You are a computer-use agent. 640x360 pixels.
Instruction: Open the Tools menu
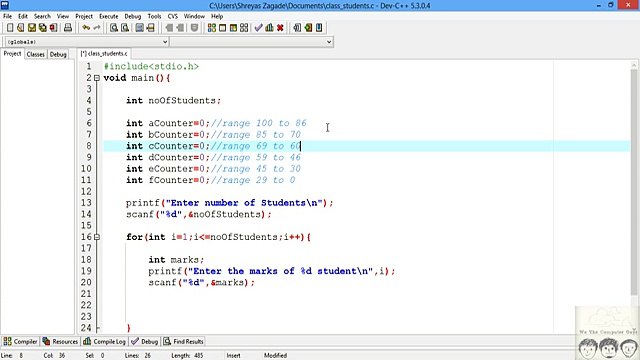[x=154, y=16]
